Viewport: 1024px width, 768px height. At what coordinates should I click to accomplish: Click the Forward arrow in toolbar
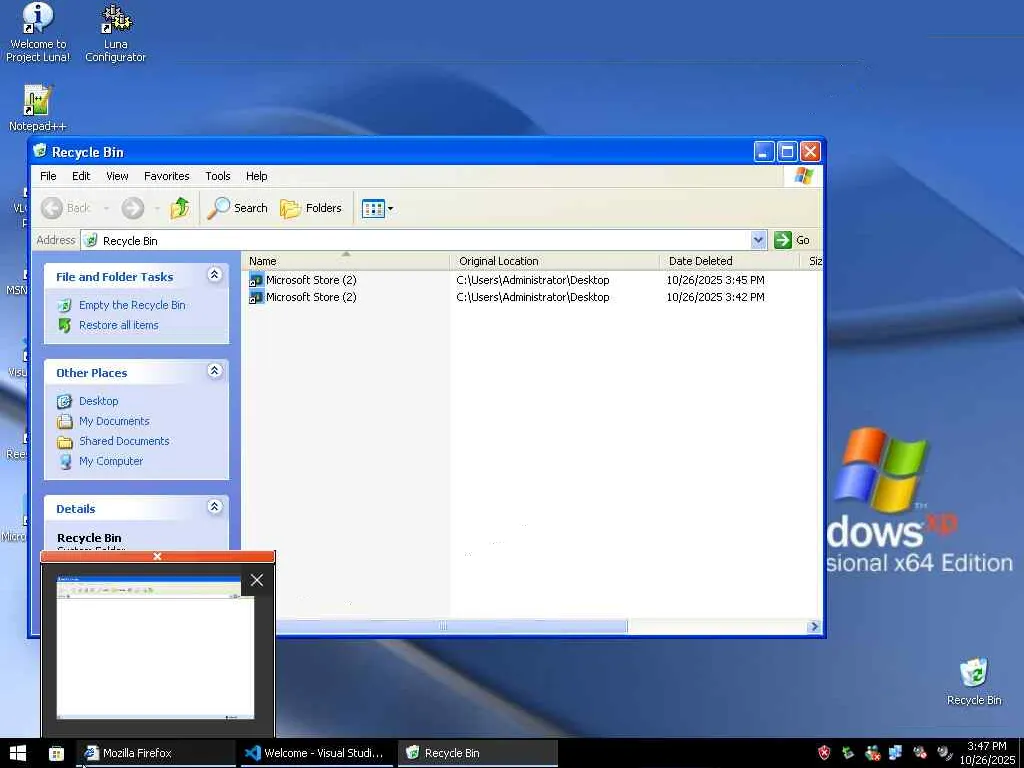pos(133,208)
